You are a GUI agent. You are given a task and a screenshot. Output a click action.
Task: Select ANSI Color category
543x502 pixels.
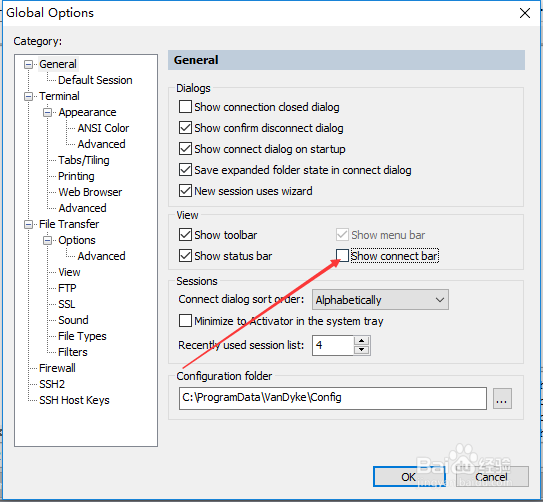click(x=103, y=128)
